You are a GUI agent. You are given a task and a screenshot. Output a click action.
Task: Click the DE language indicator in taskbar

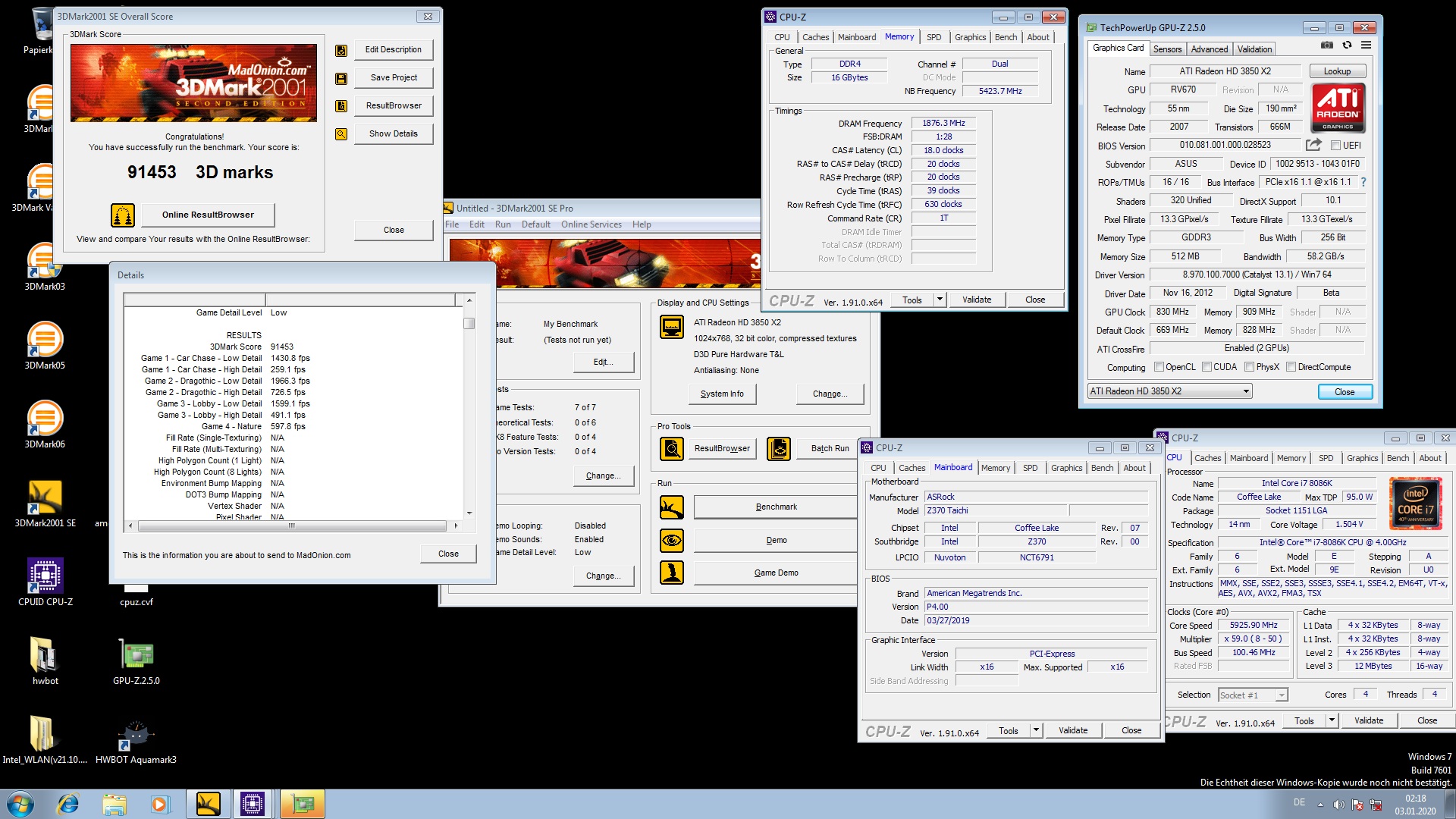[x=1299, y=802]
